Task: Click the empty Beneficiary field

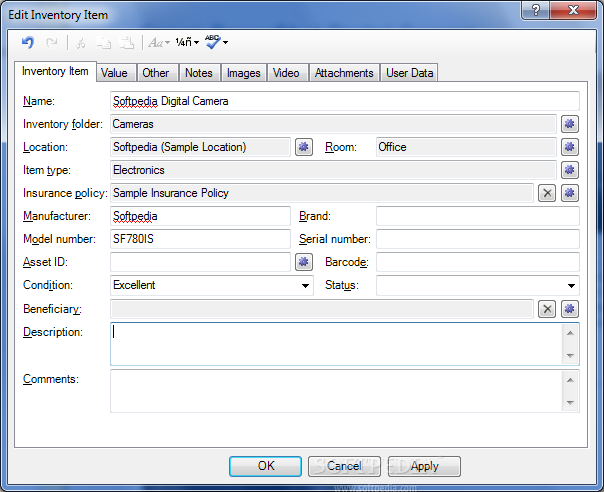Action: (x=322, y=309)
